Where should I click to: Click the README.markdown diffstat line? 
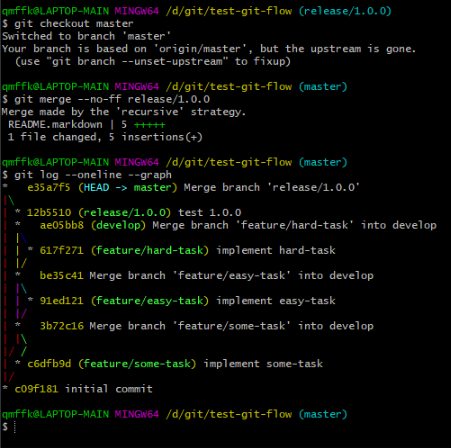click(x=86, y=125)
